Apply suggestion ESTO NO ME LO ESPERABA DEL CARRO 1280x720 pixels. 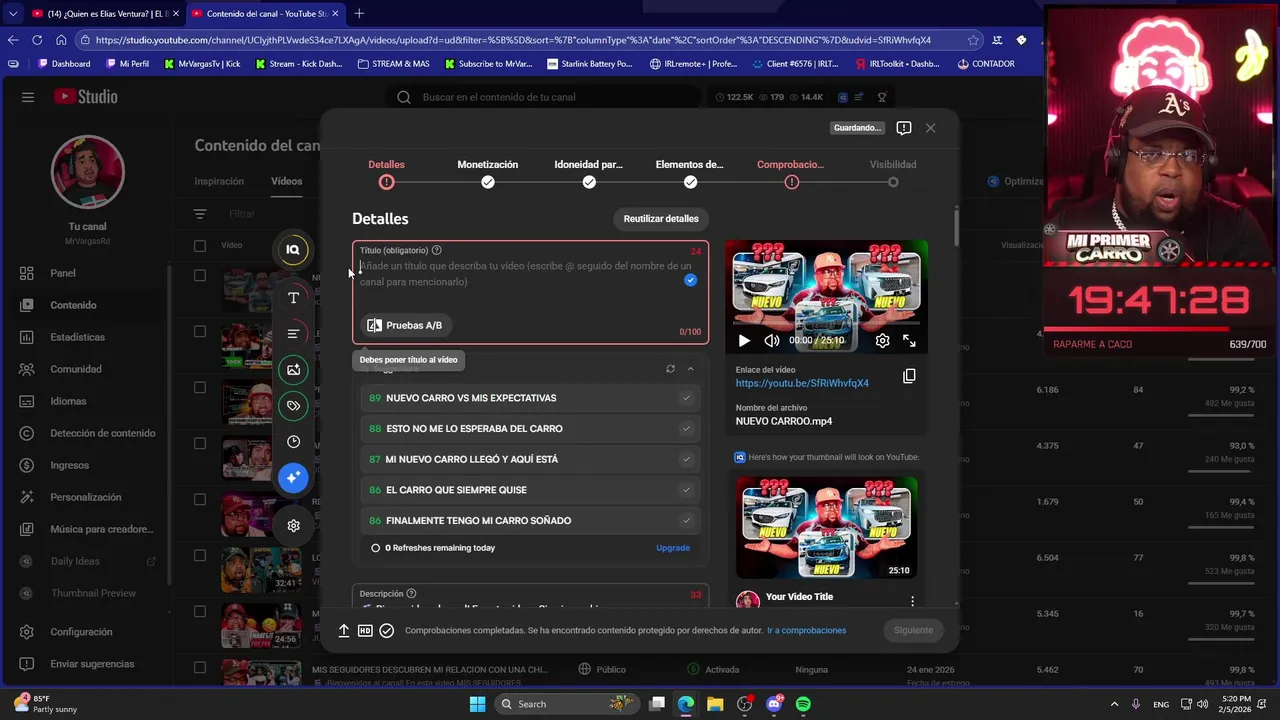pyautogui.click(x=530, y=428)
